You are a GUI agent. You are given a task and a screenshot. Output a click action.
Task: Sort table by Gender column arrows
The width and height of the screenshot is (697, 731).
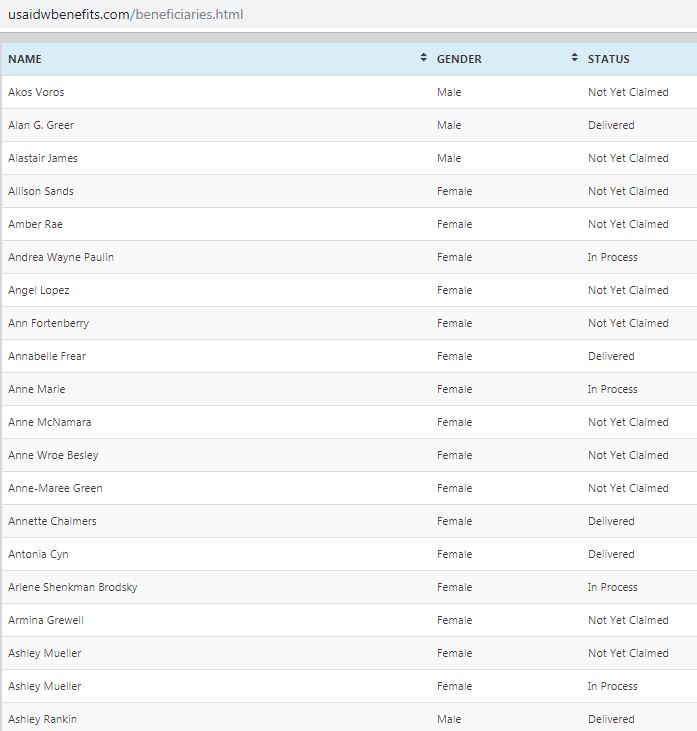[574, 57]
